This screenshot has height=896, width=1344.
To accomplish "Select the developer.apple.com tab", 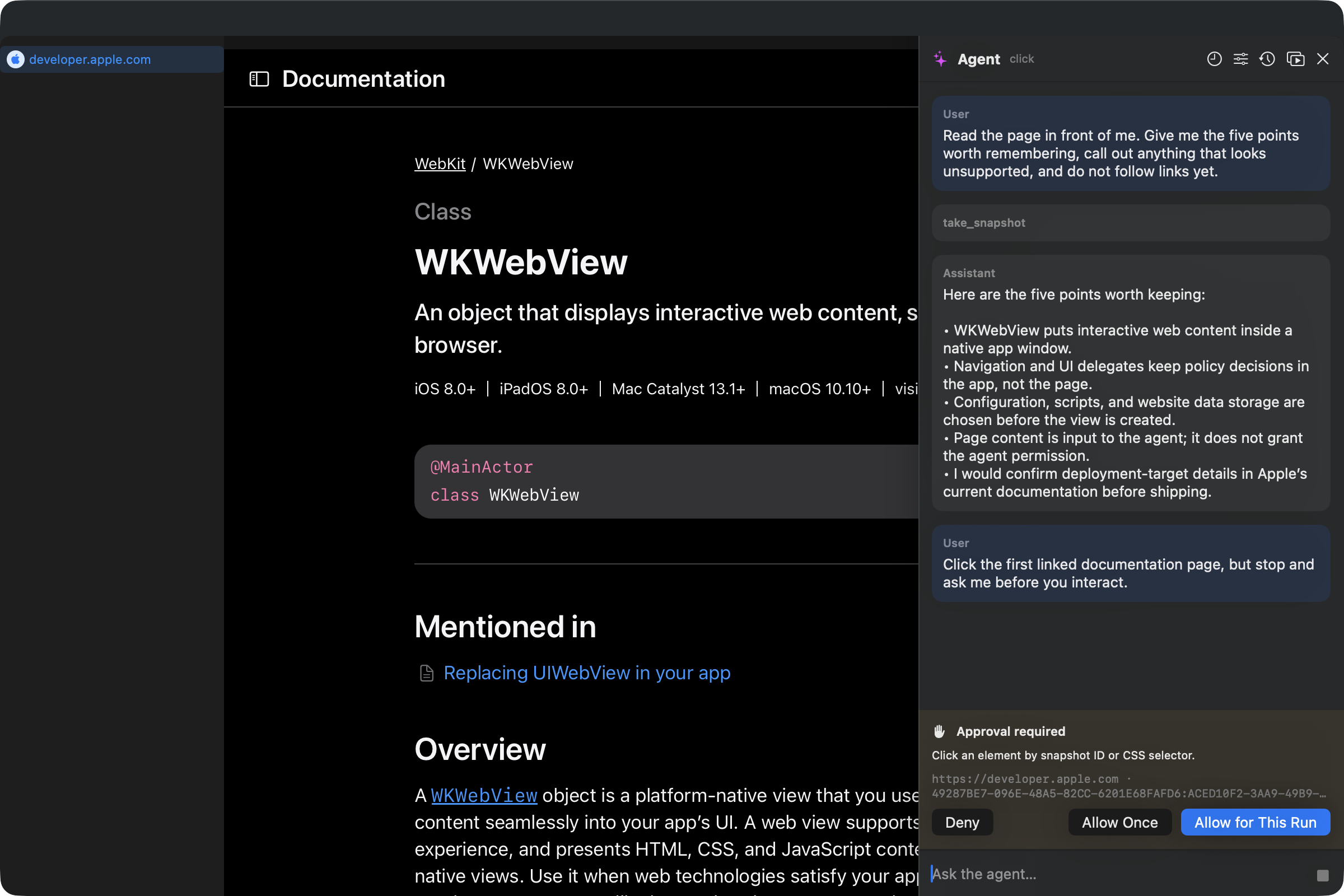I will pyautogui.click(x=112, y=59).
